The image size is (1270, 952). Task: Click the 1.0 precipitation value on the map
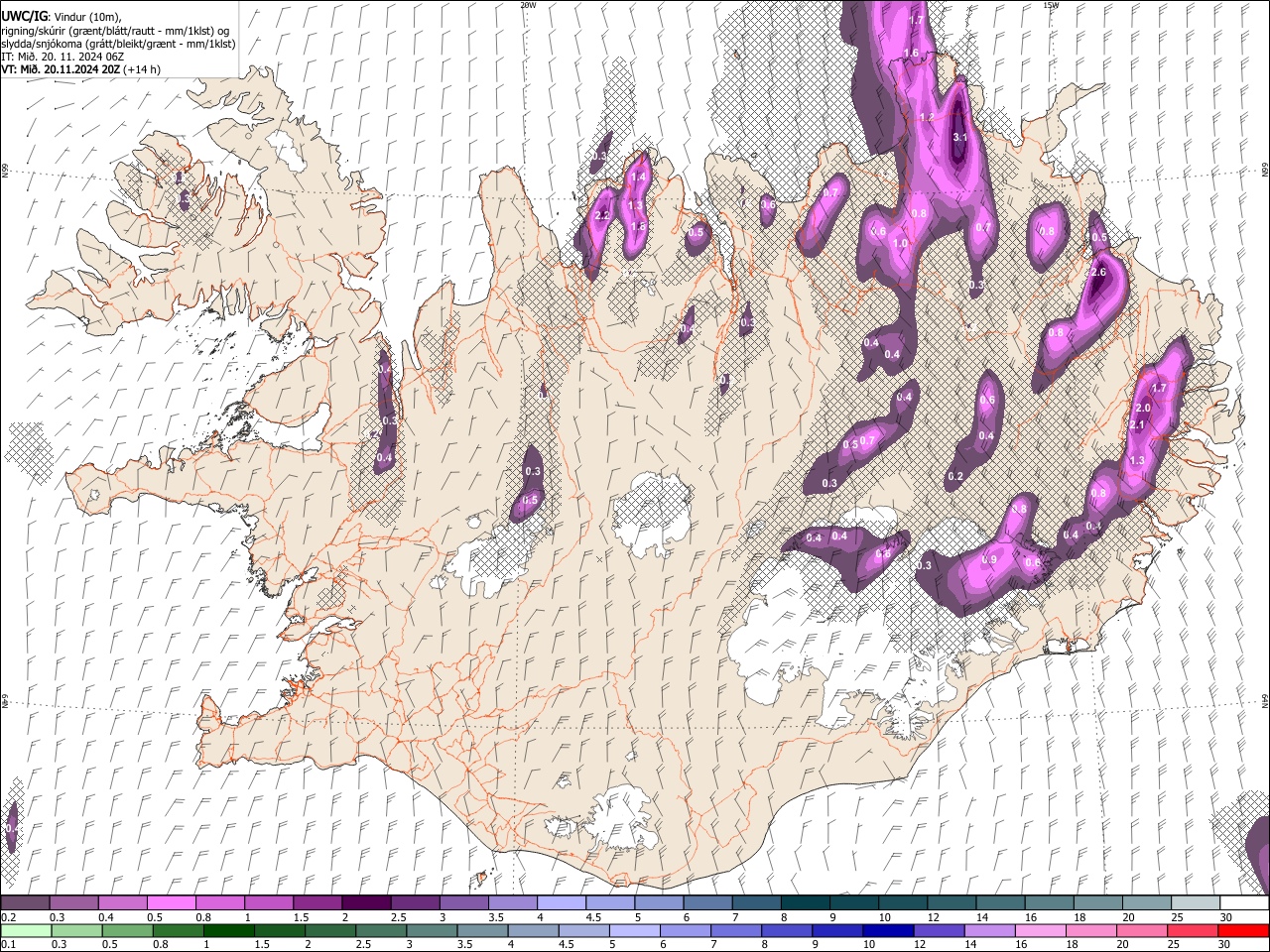coord(901,243)
